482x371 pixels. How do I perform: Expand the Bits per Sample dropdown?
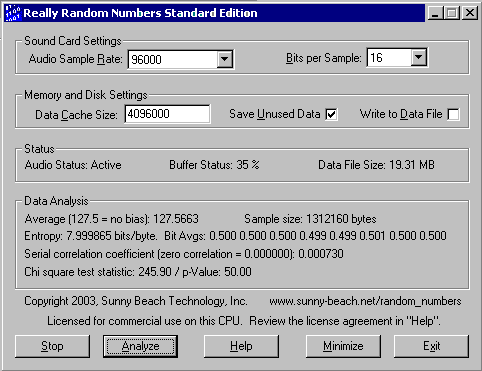(x=418, y=58)
